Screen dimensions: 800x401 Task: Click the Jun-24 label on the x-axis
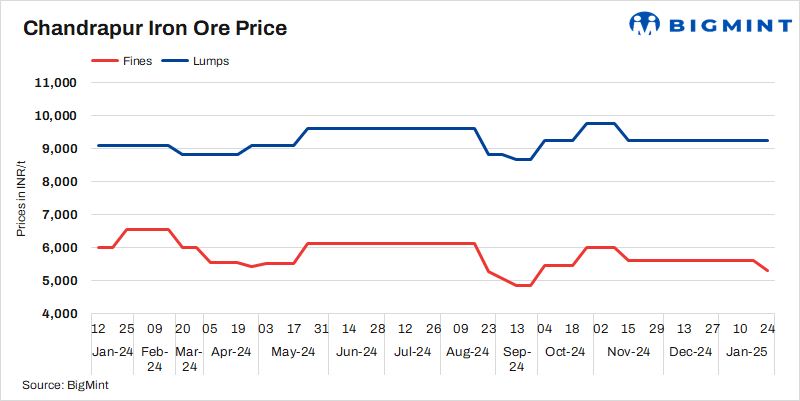point(356,352)
